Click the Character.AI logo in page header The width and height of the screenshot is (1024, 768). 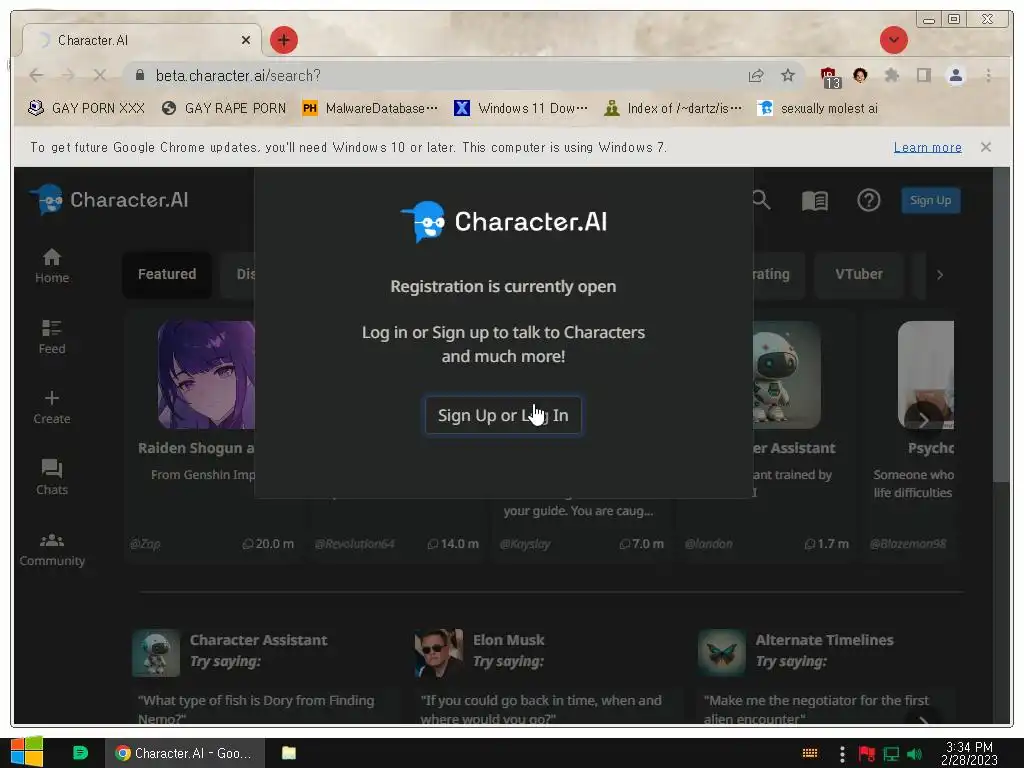click(109, 200)
